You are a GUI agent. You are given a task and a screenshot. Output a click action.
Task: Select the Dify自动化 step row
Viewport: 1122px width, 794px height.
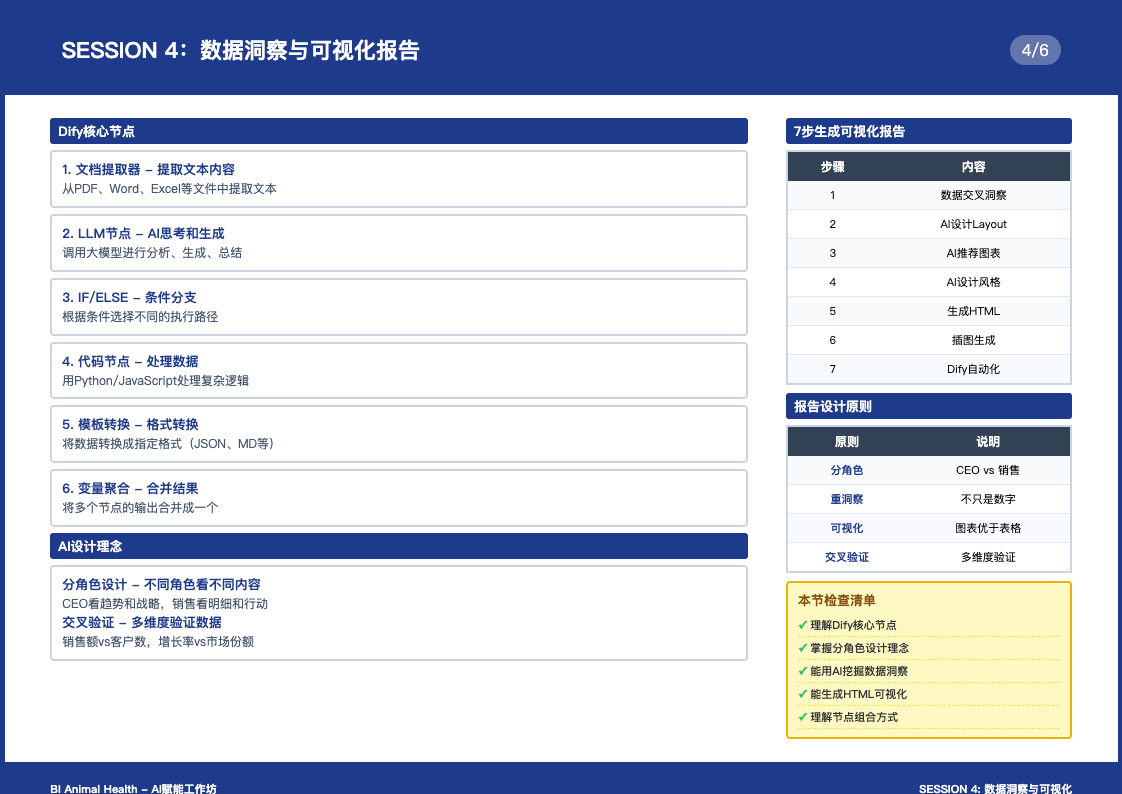pyautogui.click(x=928, y=369)
